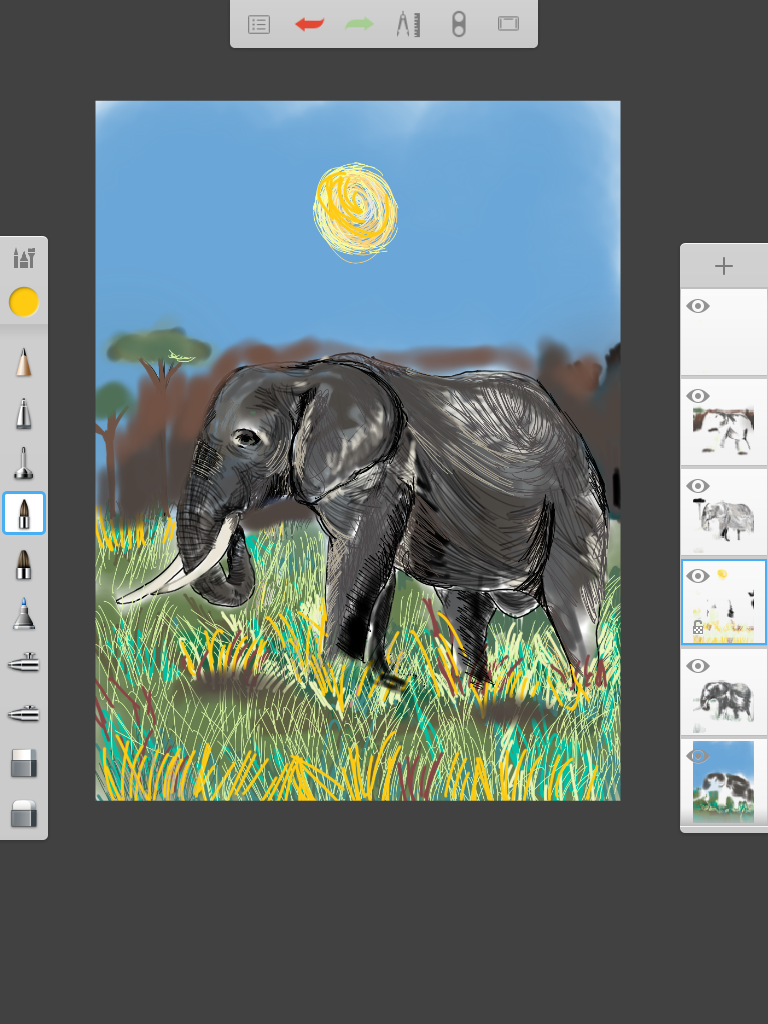Hide the gray elephant shading layer
This screenshot has width=768, height=1024.
697,666
